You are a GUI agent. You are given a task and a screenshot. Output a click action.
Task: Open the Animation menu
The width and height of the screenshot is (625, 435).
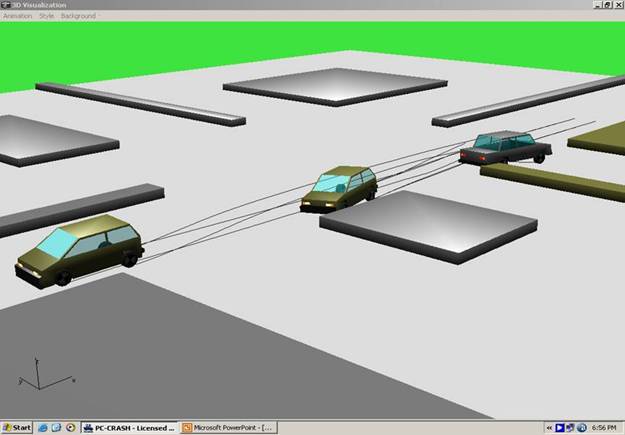tap(18, 16)
